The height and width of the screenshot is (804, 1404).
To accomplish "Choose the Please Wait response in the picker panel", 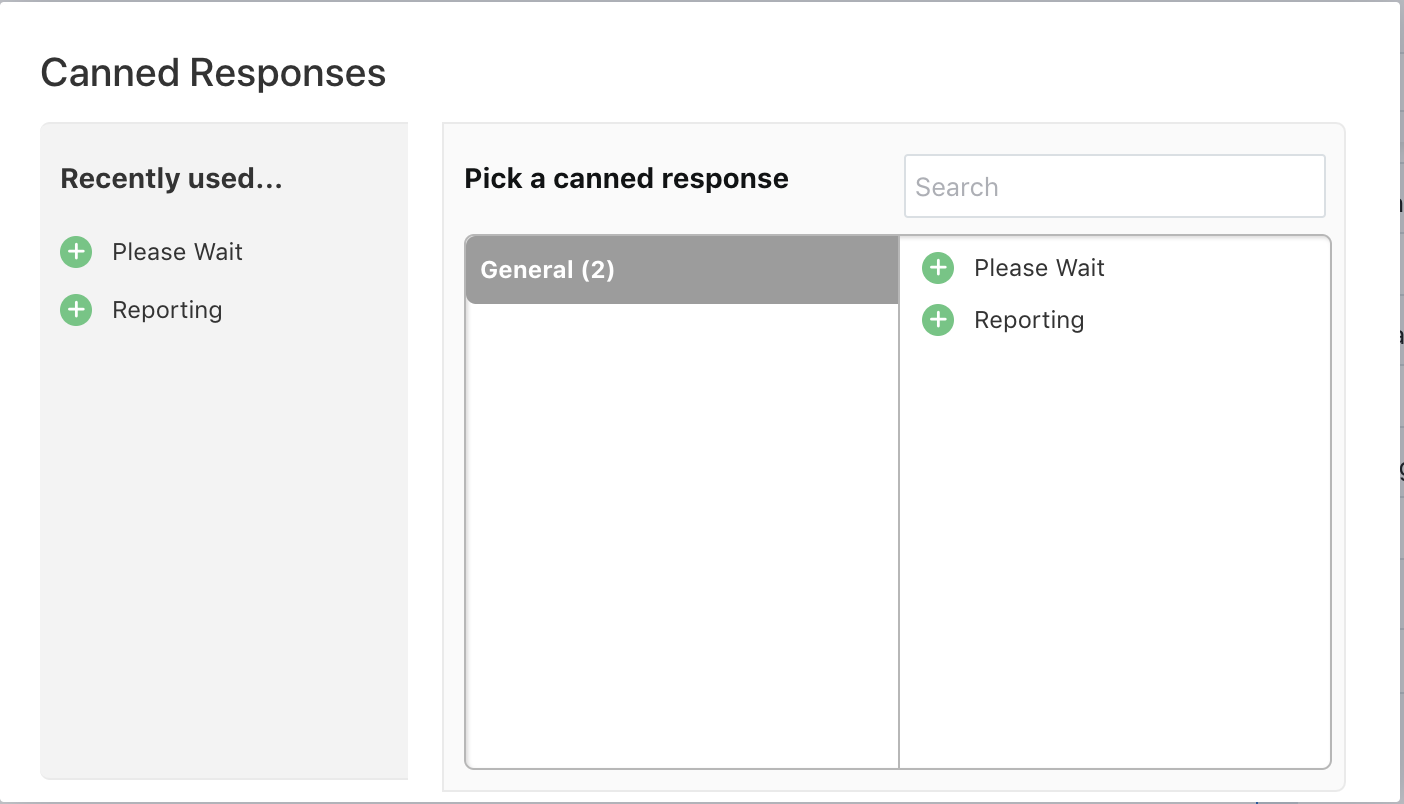I will tap(1039, 267).
